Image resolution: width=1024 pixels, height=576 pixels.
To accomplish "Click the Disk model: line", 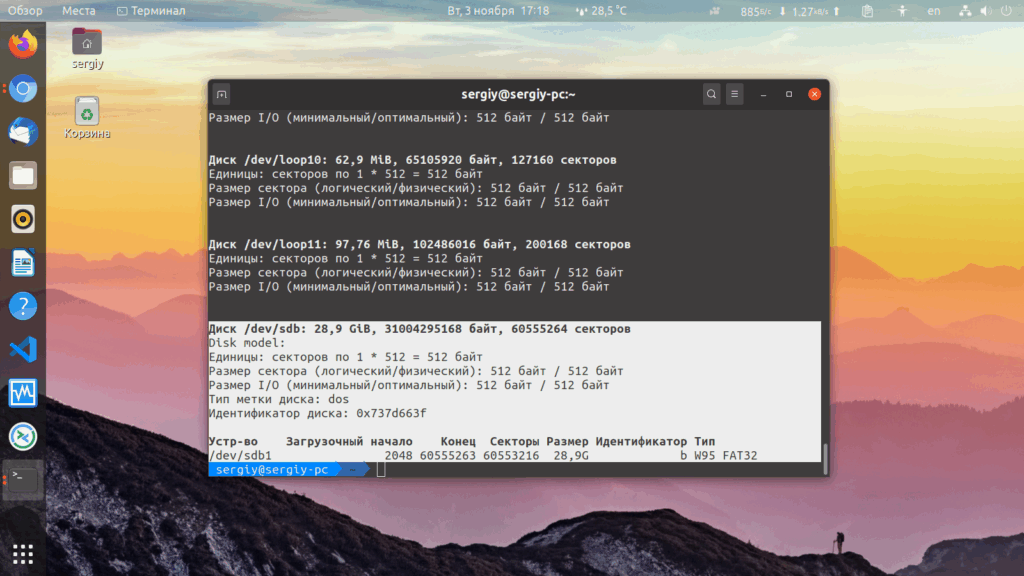I will [x=247, y=343].
